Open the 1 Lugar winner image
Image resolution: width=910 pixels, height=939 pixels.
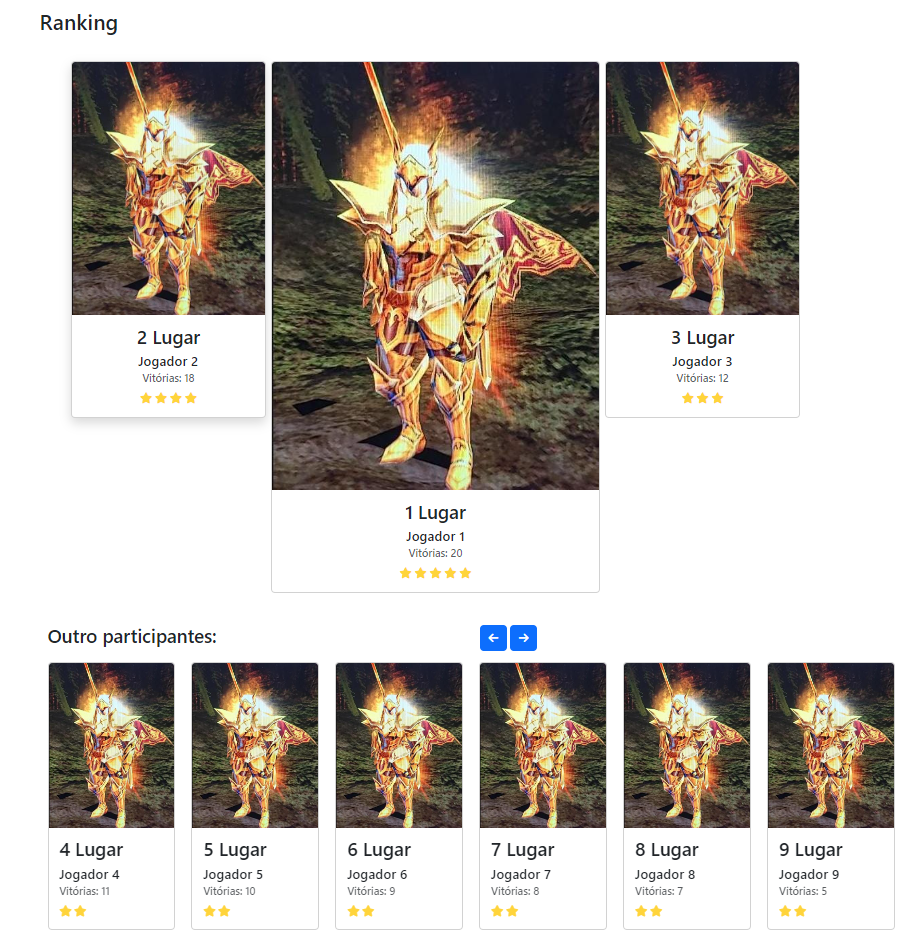(x=435, y=276)
